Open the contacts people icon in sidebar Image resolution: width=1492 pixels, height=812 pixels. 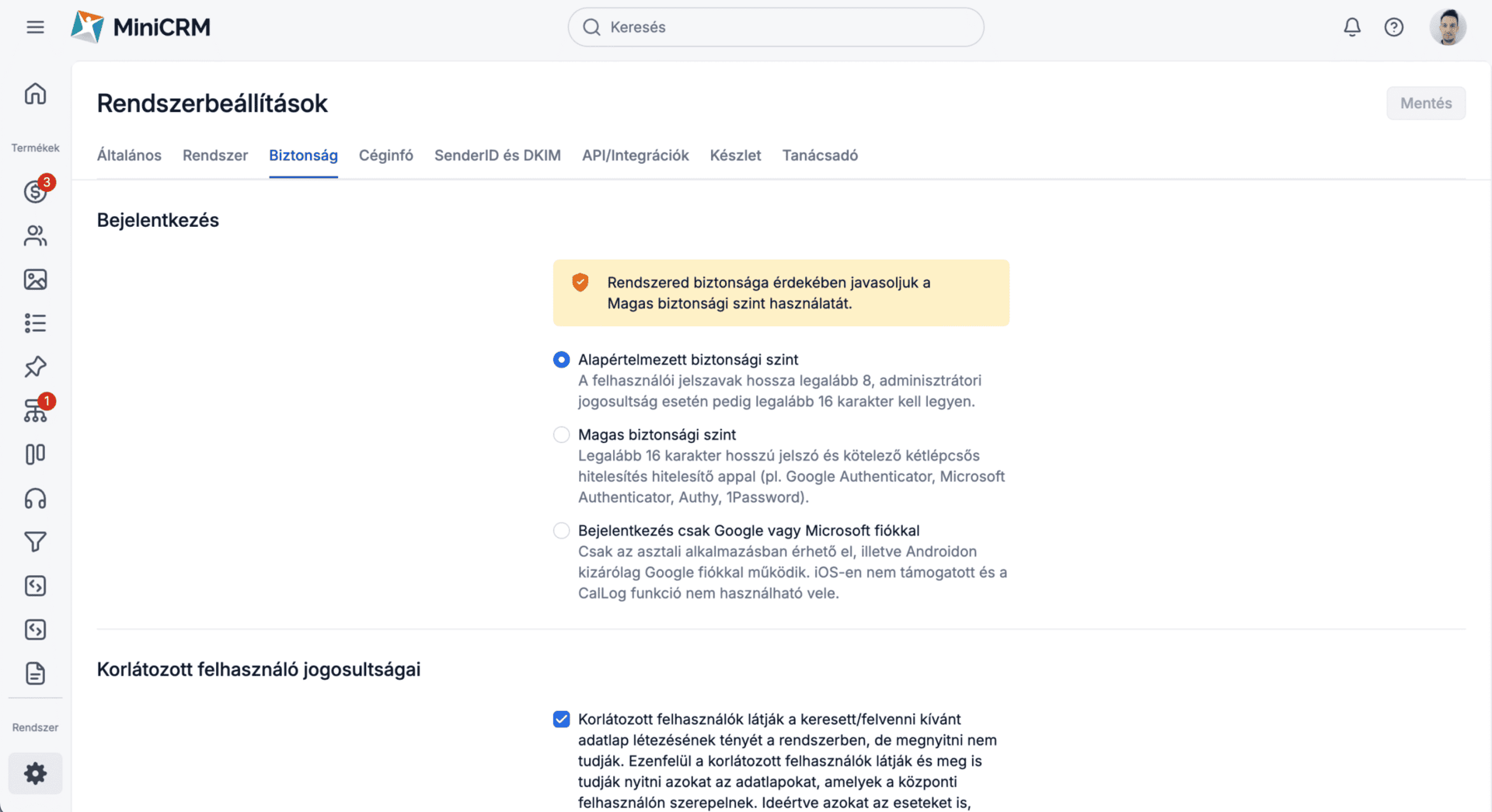pyautogui.click(x=35, y=235)
